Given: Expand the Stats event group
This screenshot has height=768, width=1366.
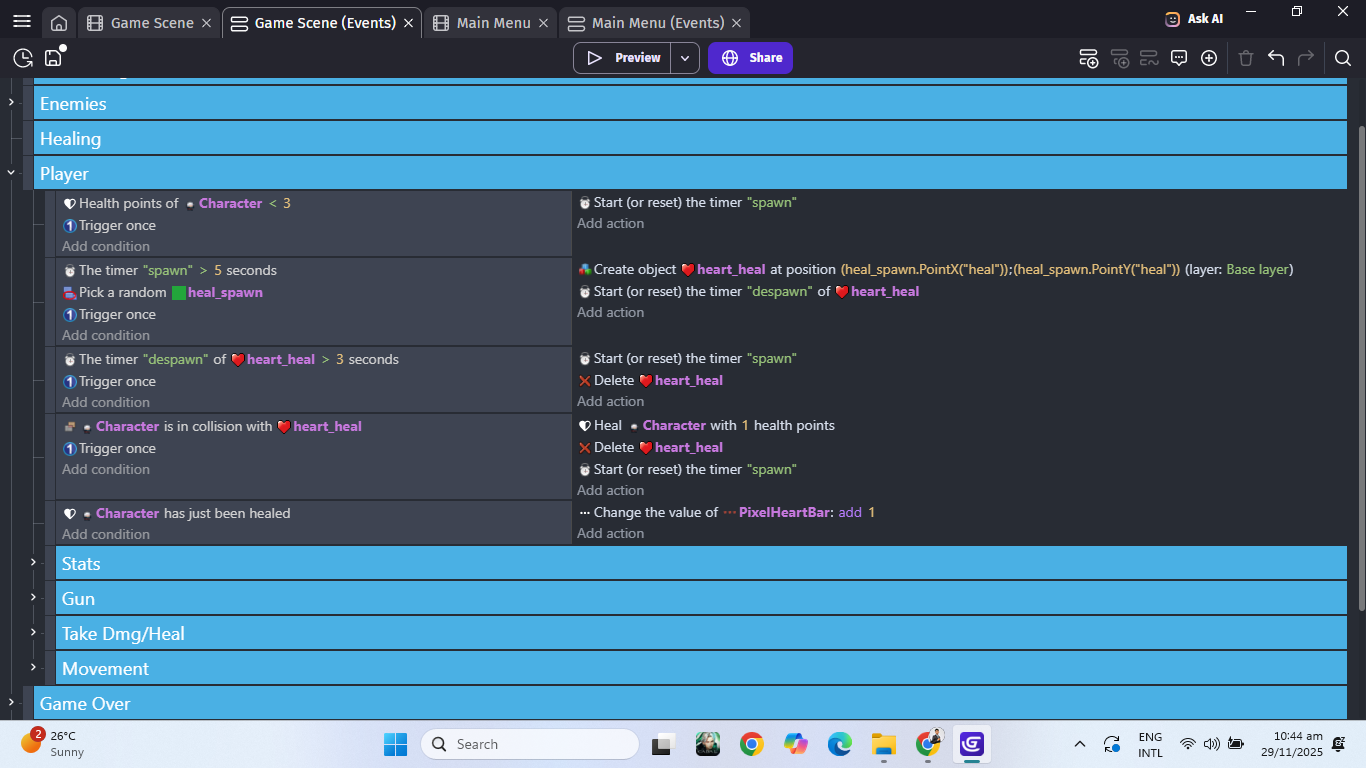Looking at the screenshot, I should [x=33, y=563].
